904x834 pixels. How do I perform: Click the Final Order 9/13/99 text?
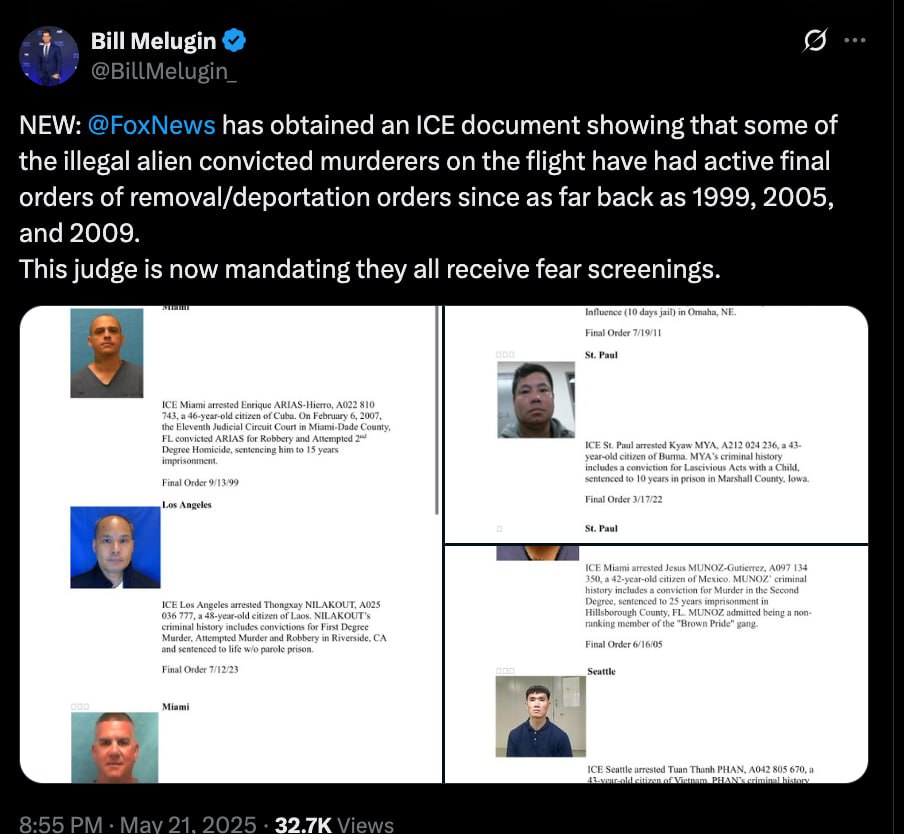(200, 482)
